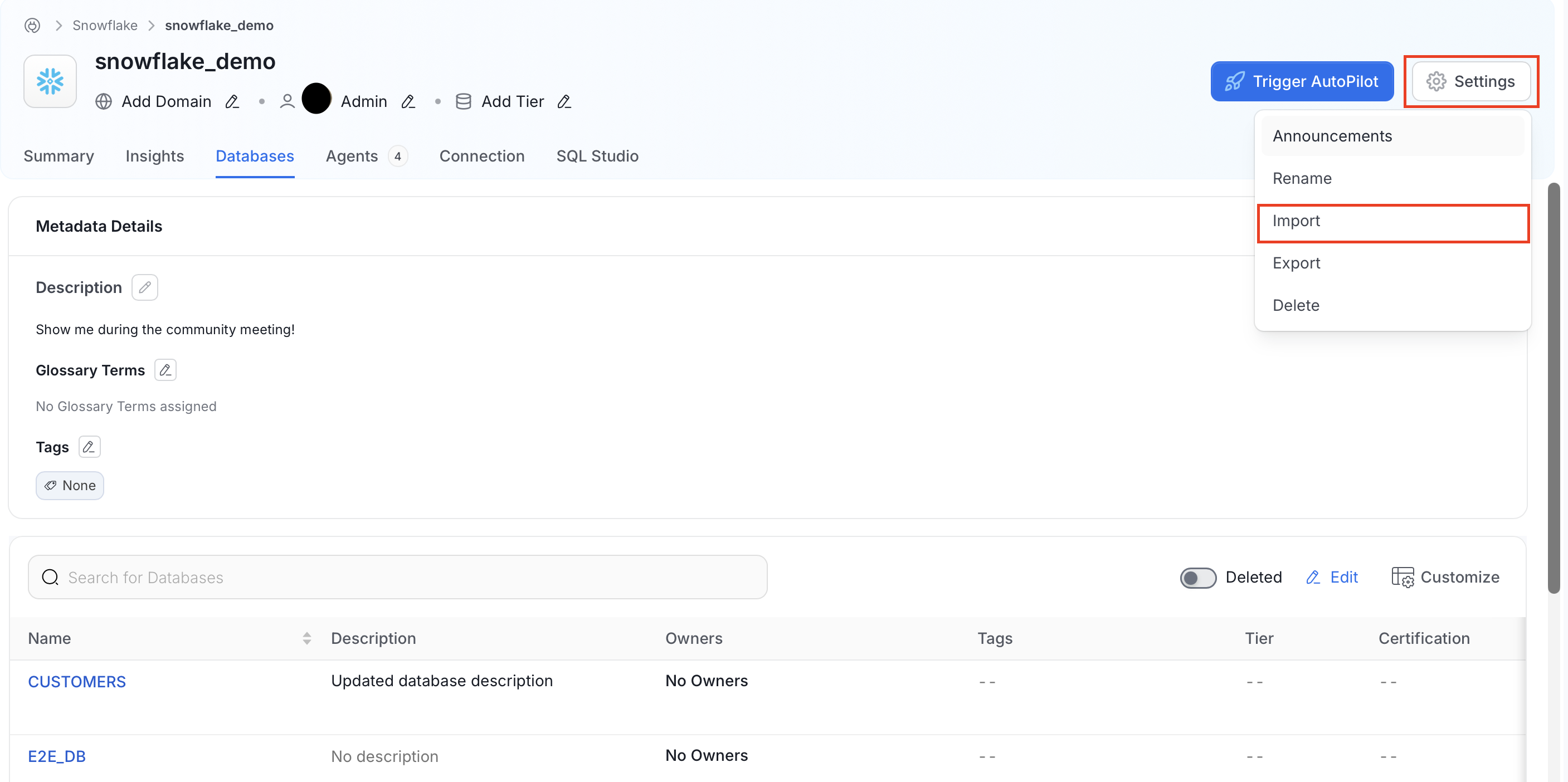
Task: Click 'No description' cell for E2E_DB
Action: (x=384, y=756)
